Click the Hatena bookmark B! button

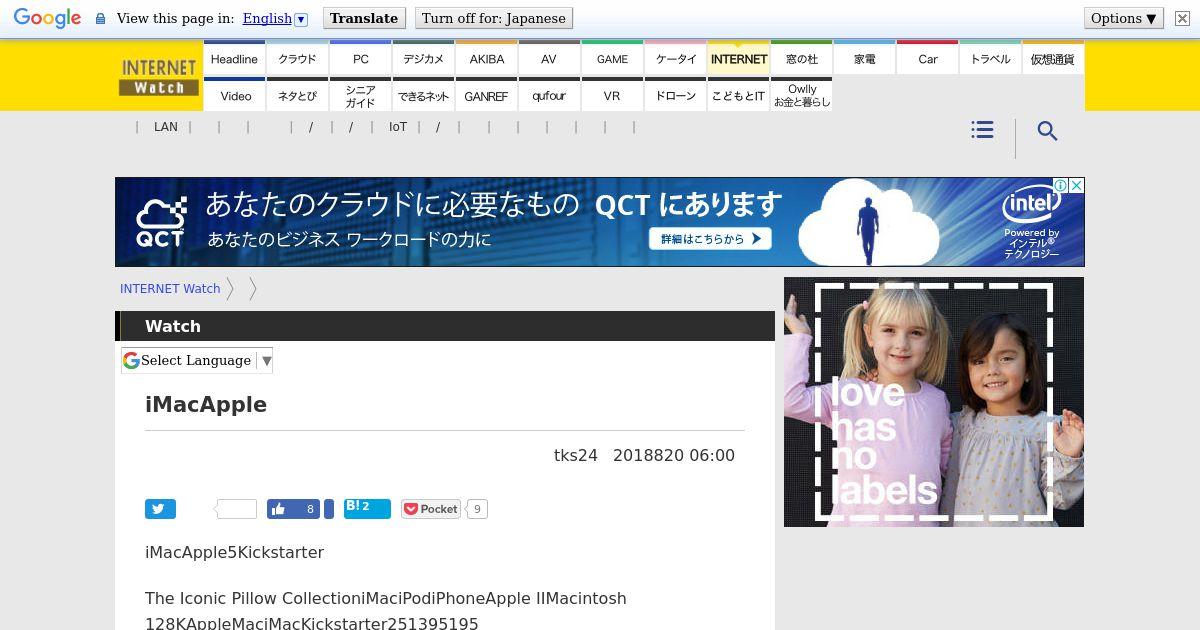pyautogui.click(x=367, y=509)
